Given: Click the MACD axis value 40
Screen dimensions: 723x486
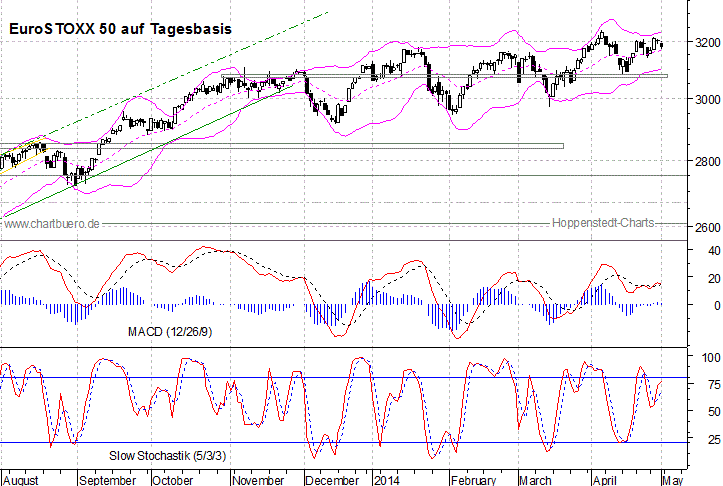Looking at the screenshot, I should [714, 251].
